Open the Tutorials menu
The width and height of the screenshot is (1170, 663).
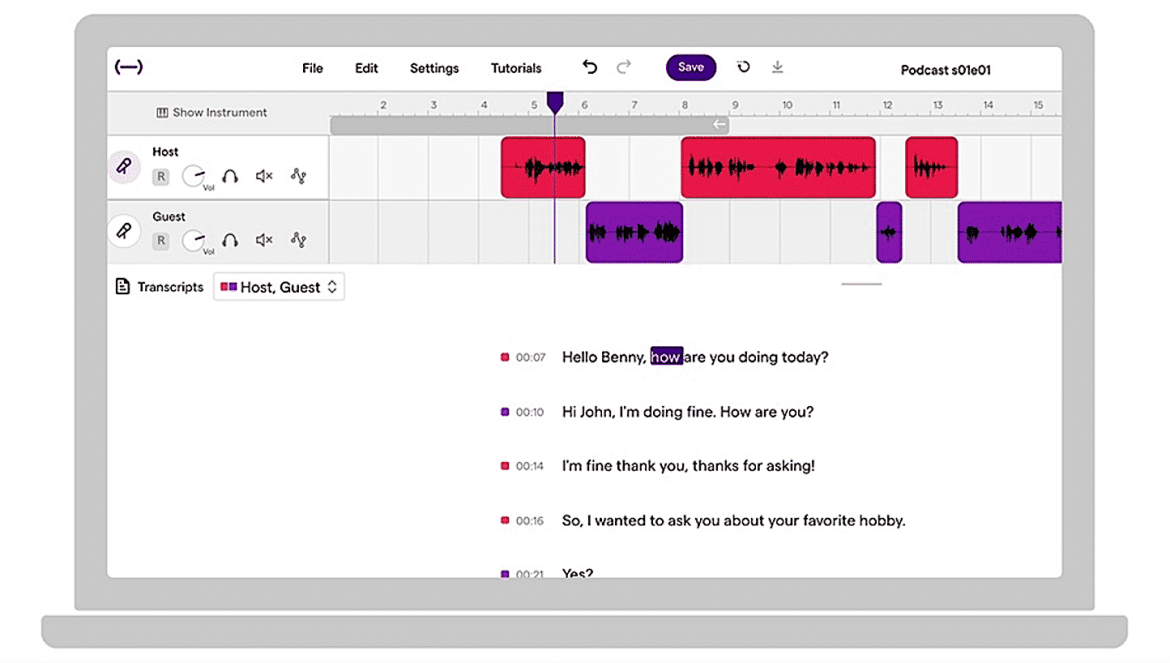click(516, 68)
